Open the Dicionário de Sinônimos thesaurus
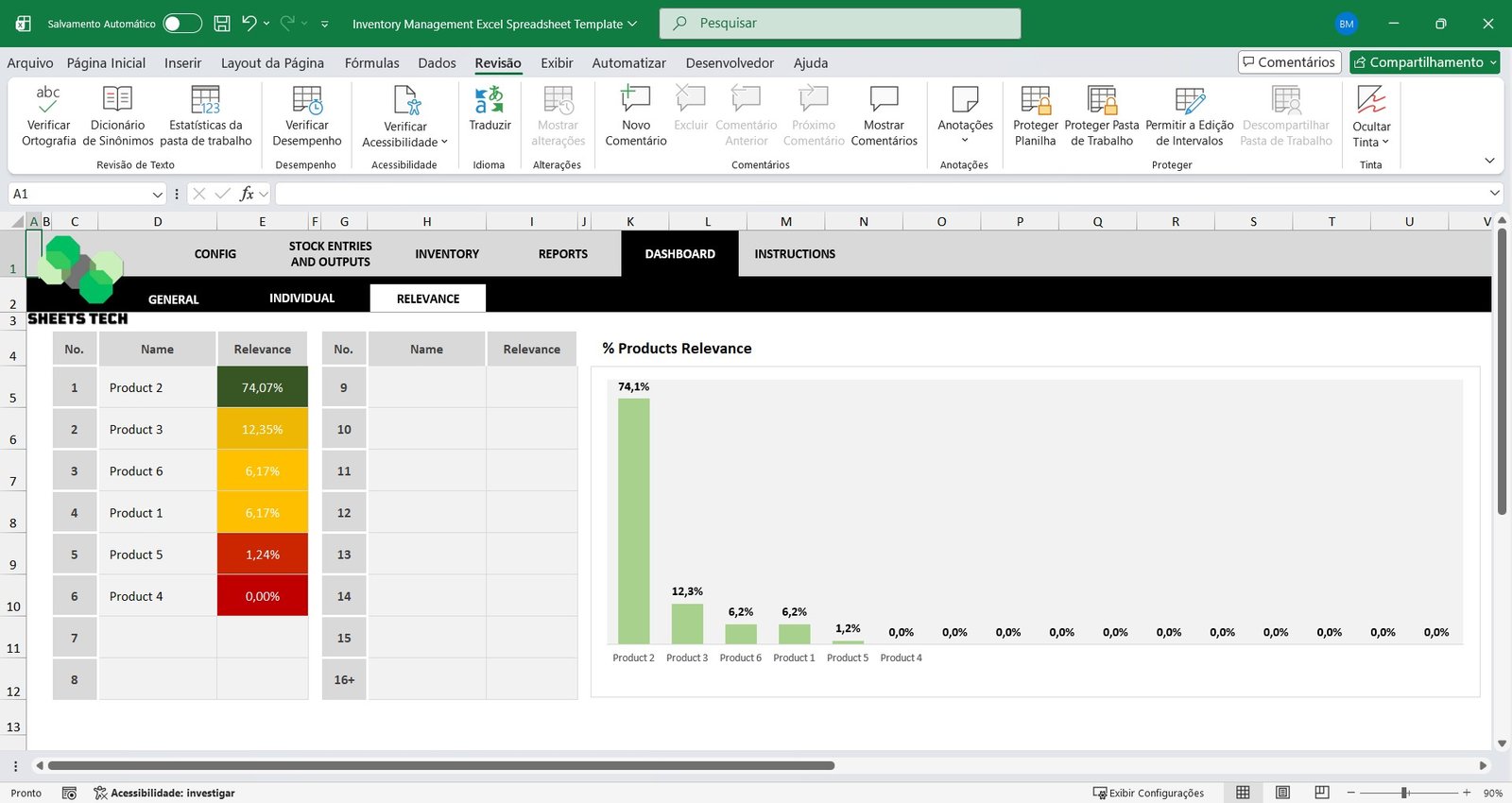This screenshot has height=803, width=1512. 117,99
